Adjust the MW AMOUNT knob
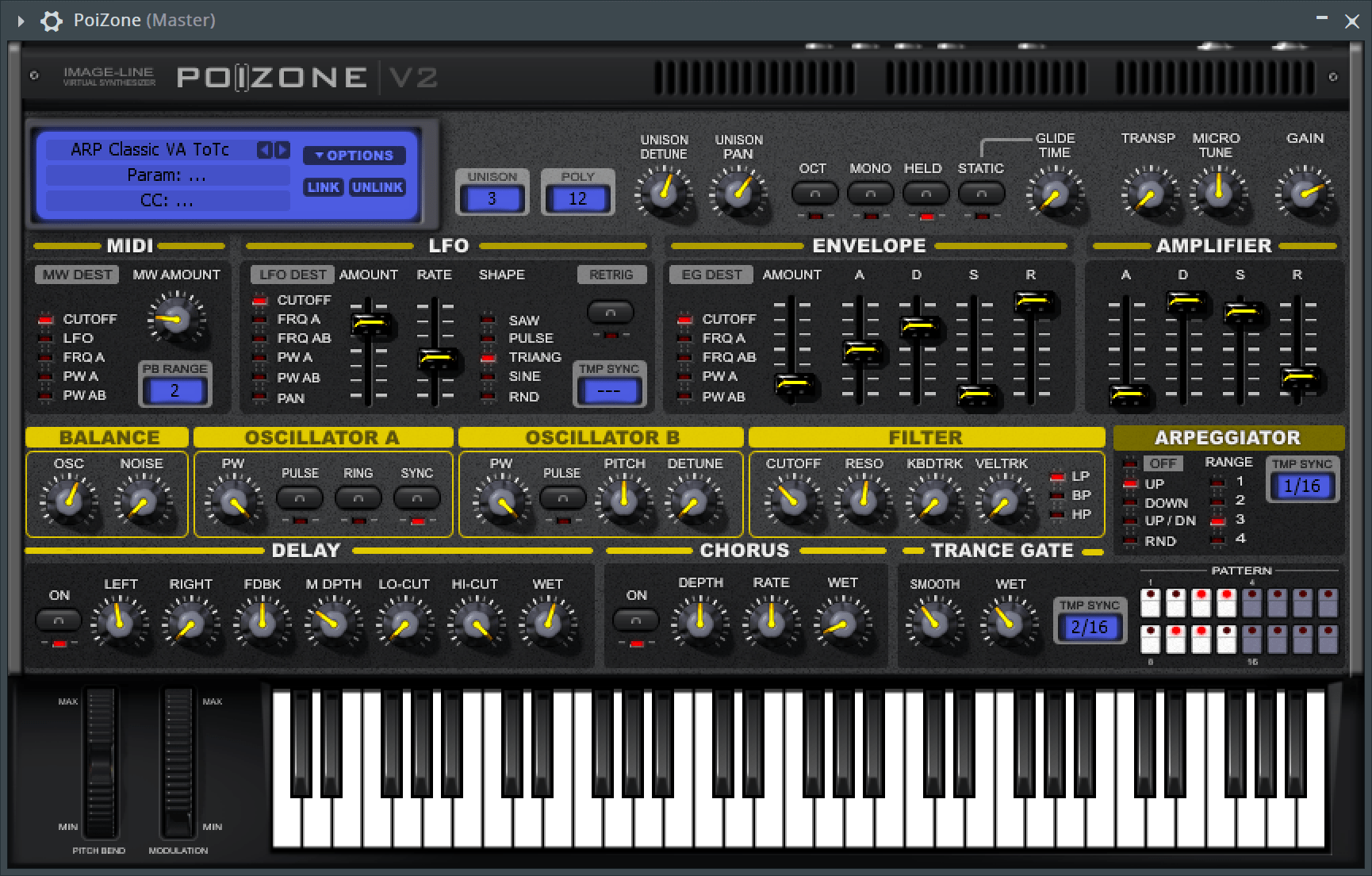Image resolution: width=1372 pixels, height=876 pixels. click(x=175, y=319)
